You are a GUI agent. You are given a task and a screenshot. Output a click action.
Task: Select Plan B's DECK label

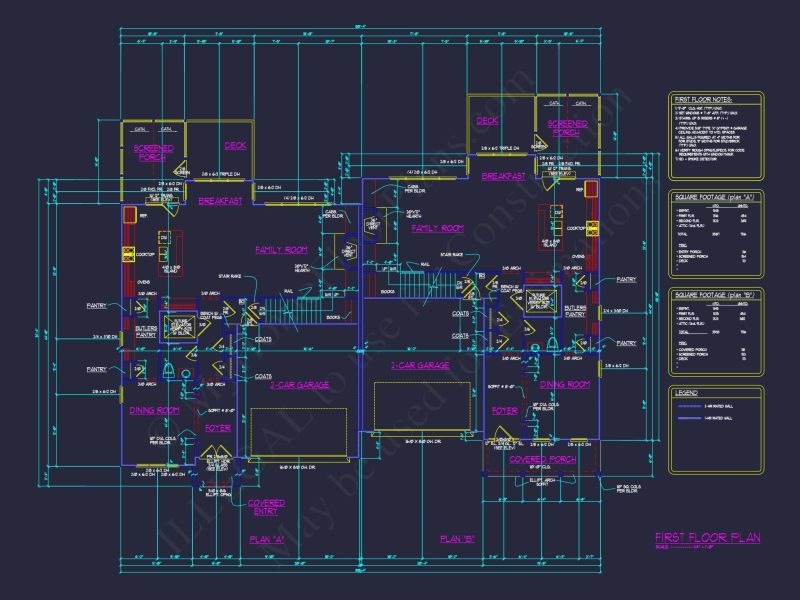[x=487, y=121]
